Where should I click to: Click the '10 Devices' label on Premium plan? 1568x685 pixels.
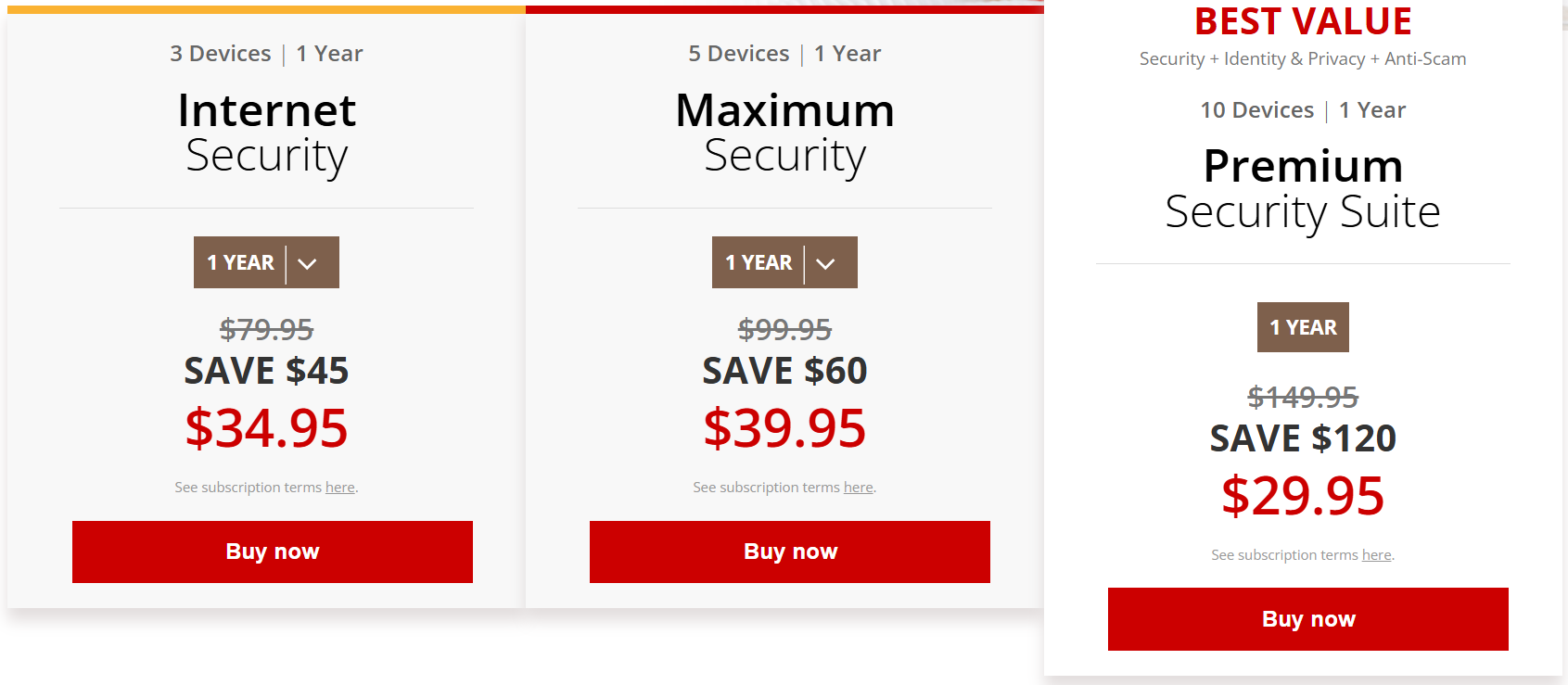click(x=1257, y=109)
